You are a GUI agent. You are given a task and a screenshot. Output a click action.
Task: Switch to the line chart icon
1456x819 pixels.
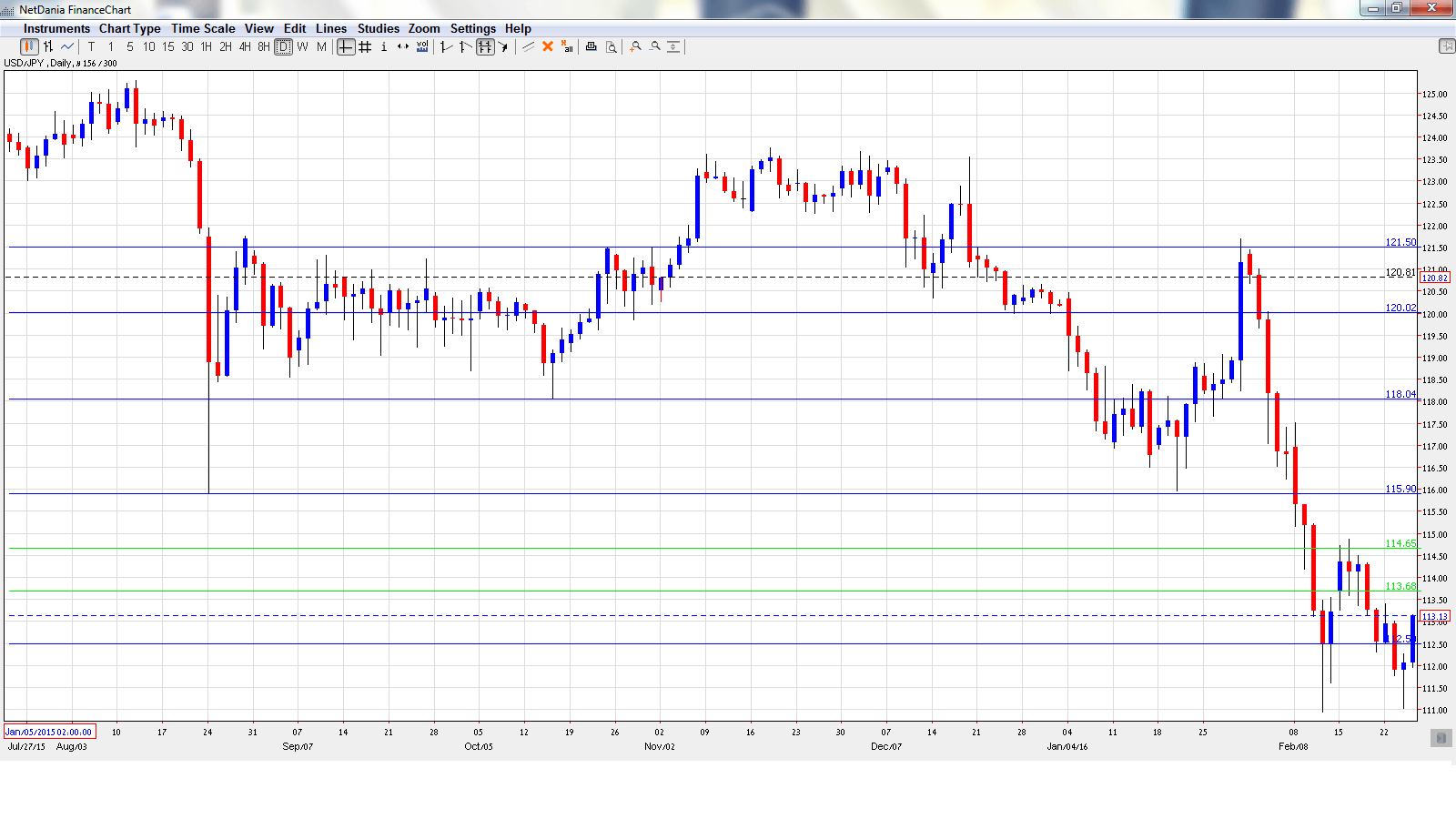point(67,46)
